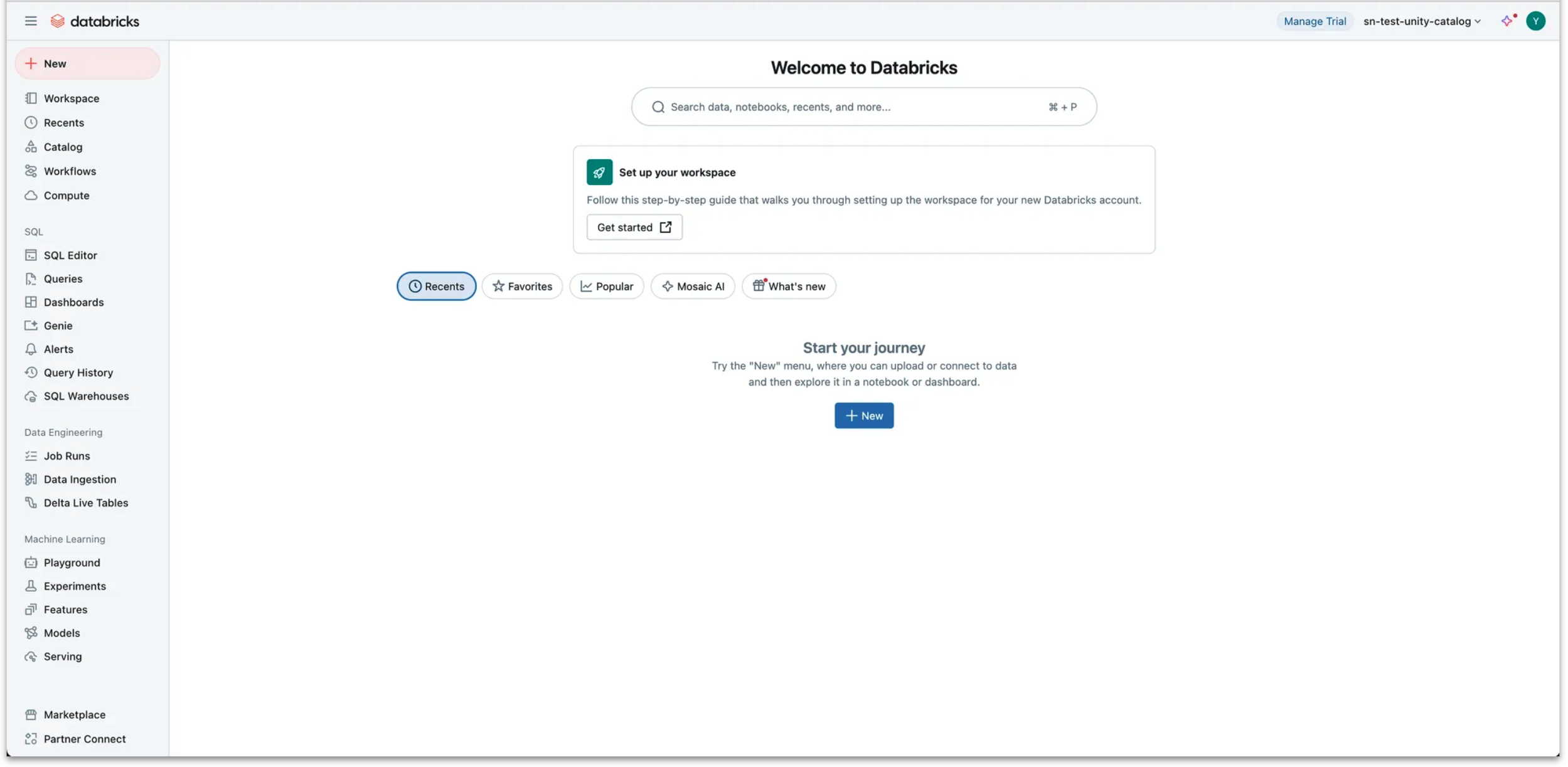Image resolution: width=1568 pixels, height=767 pixels.
Task: Click the Partner Connect icon
Action: pos(30,739)
